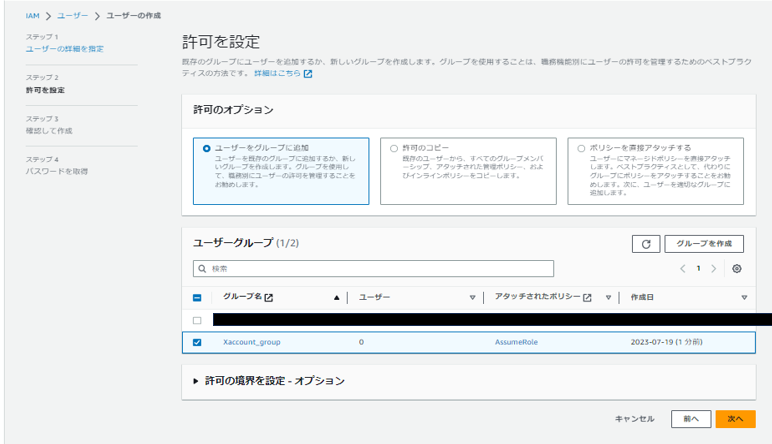Click step 4 パスワードを取得 in sidebar
This screenshot has height=444, width=772.
click(x=57, y=171)
